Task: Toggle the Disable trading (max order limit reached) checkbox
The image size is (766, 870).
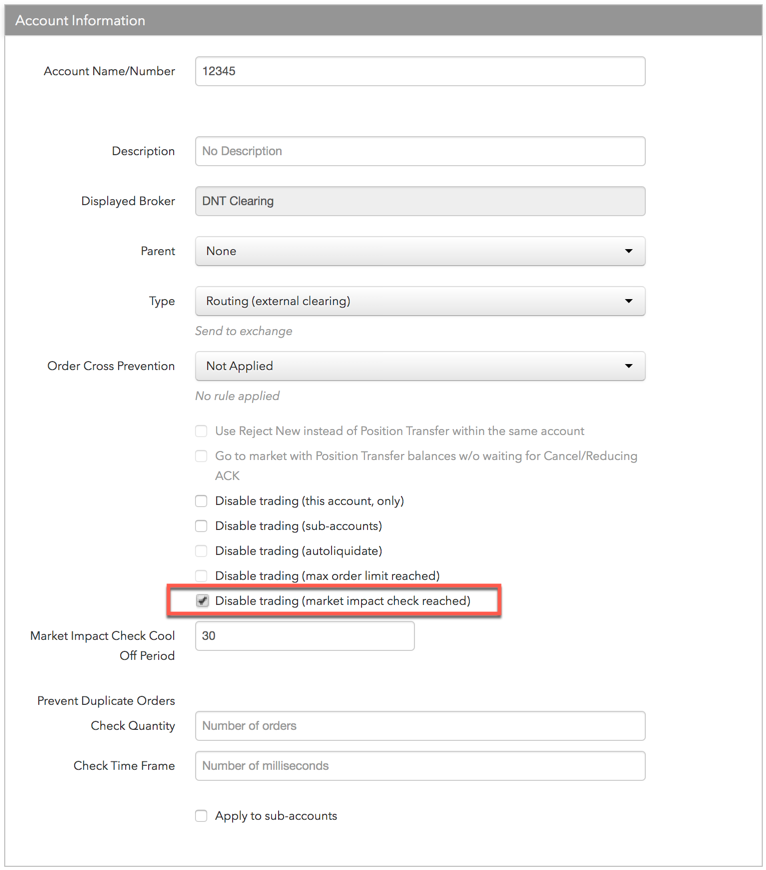Action: coord(201,576)
